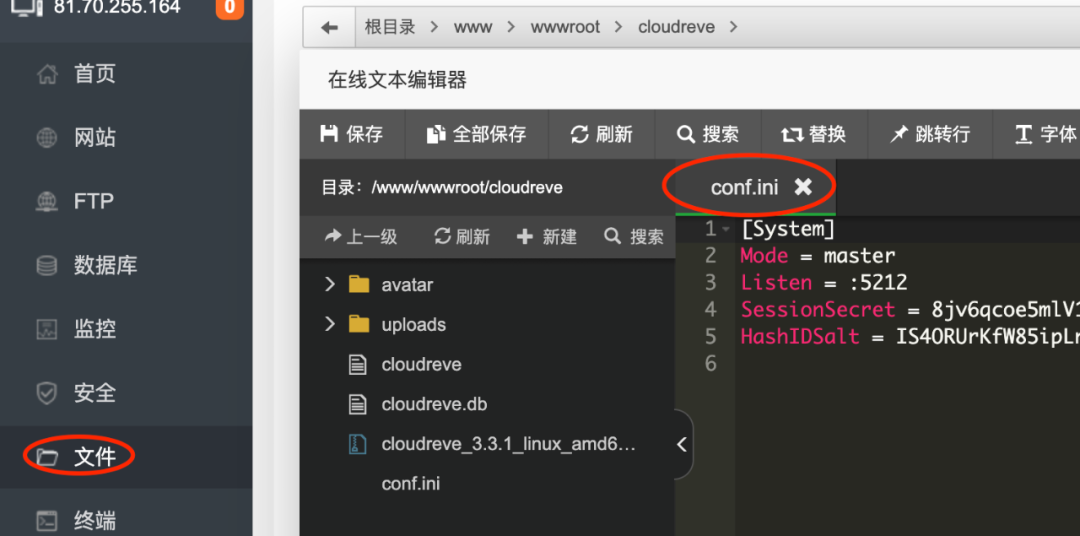Click the 字体 font button
Viewport: 1080px width, 536px height.
coord(1046,134)
